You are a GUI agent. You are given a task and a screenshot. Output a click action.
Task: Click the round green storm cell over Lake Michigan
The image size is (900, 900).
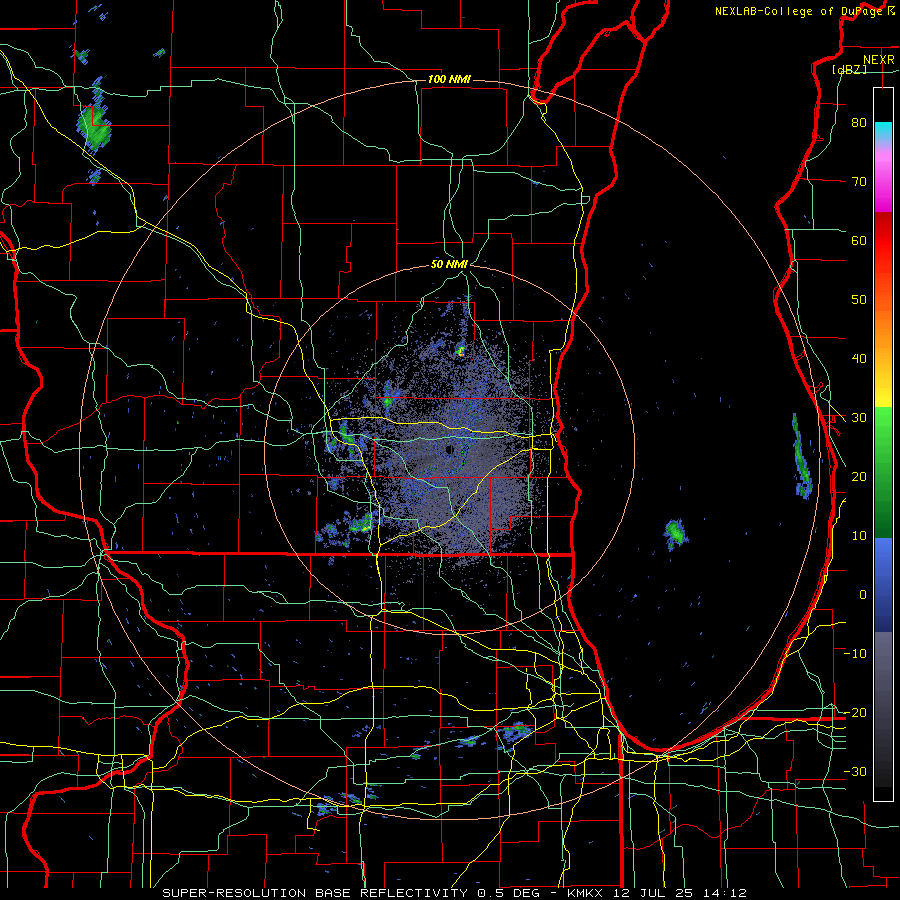(676, 534)
